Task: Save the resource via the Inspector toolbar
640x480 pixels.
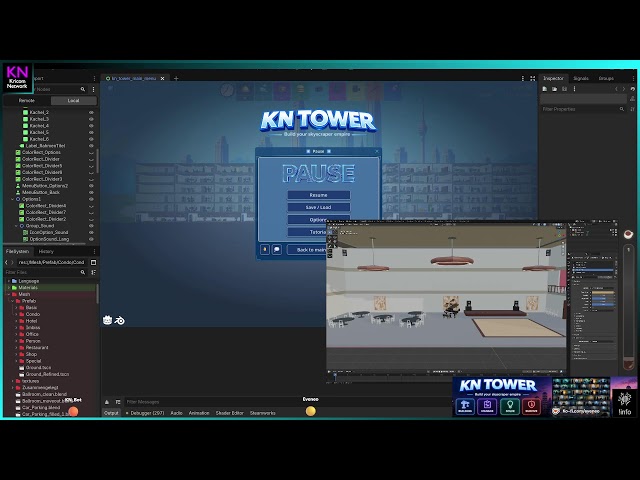Action: [x=564, y=89]
